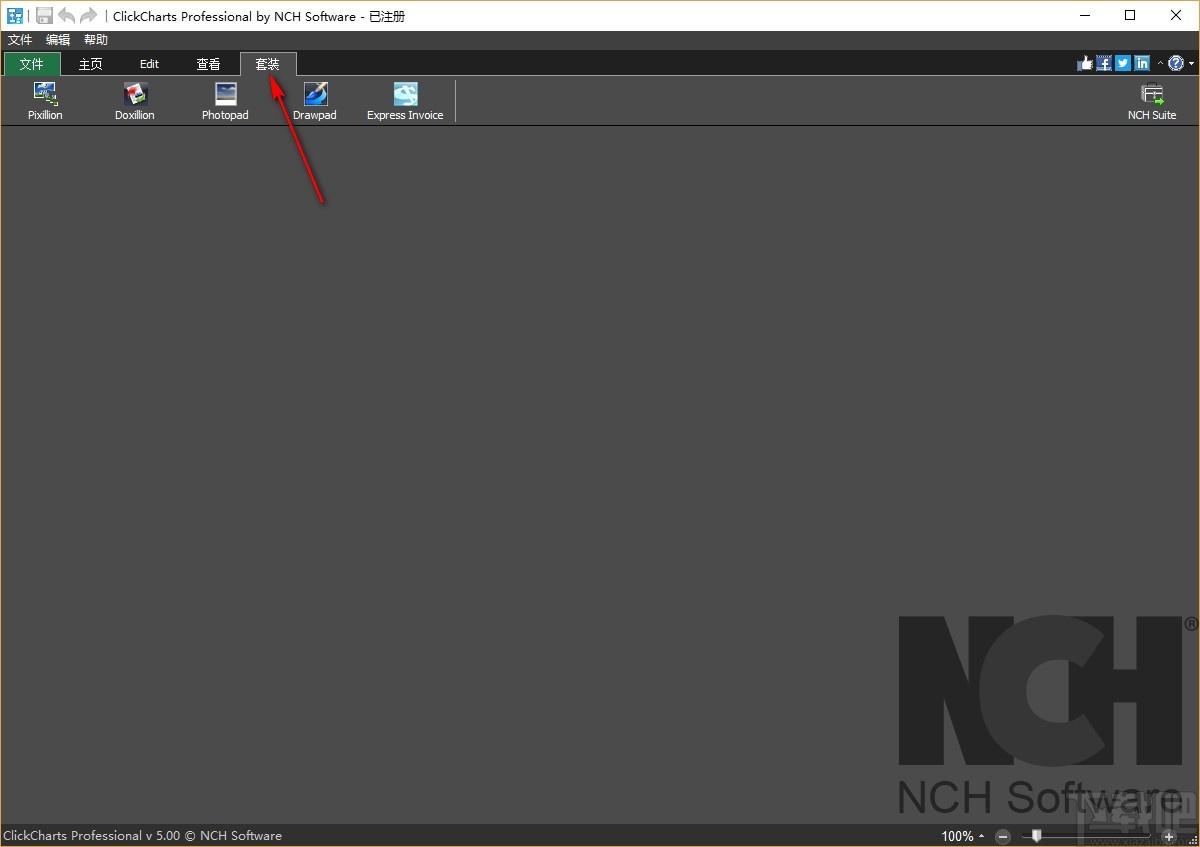
Task: Share on Twitter icon
Action: (1123, 63)
